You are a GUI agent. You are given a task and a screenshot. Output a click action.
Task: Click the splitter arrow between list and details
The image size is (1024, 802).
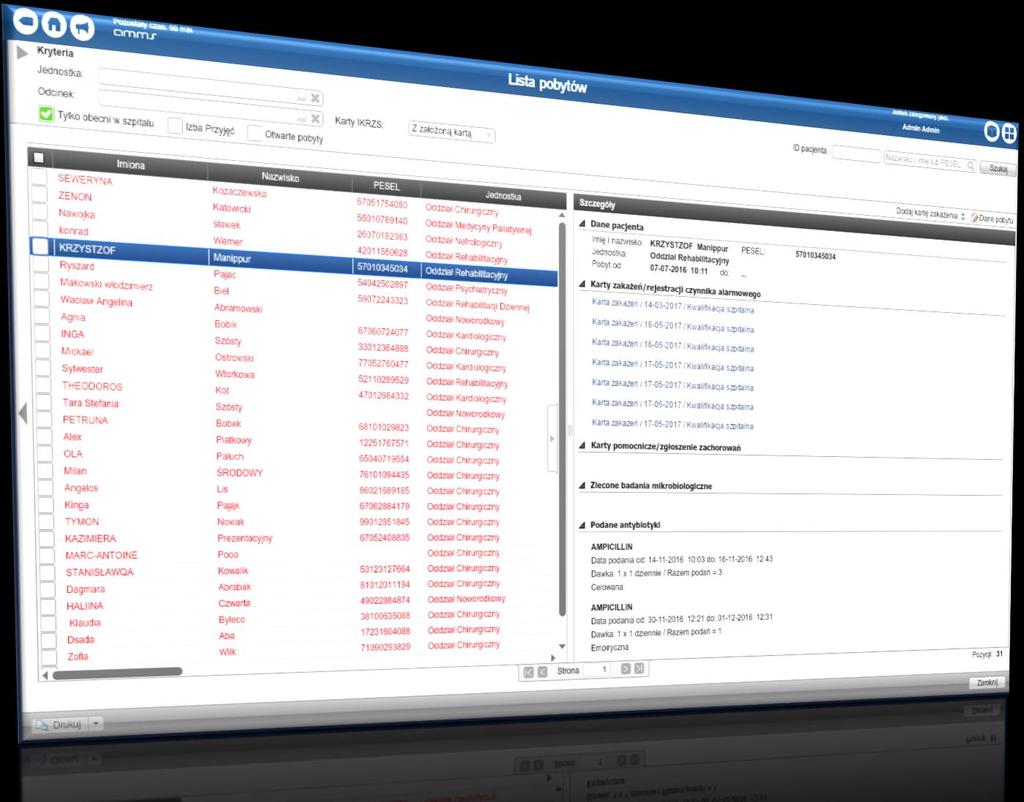552,438
